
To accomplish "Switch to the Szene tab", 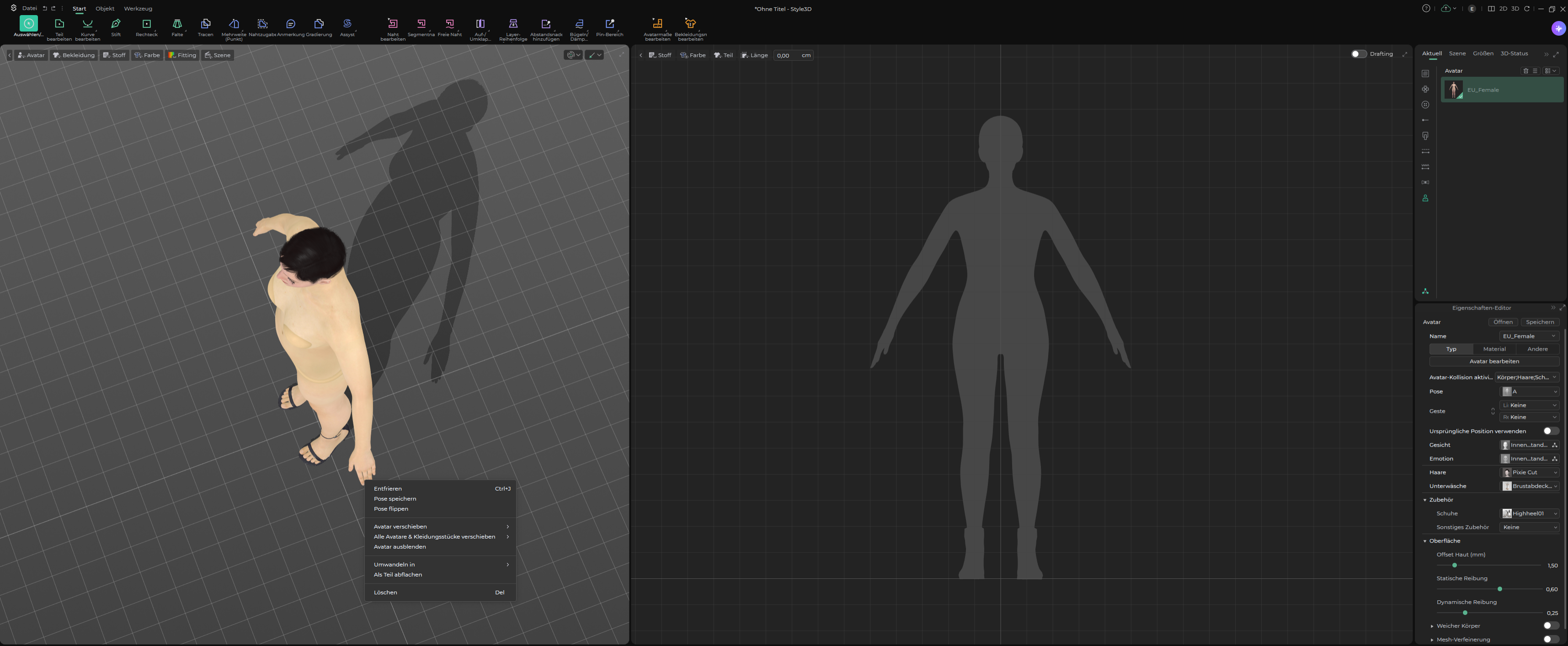I will pos(1457,53).
